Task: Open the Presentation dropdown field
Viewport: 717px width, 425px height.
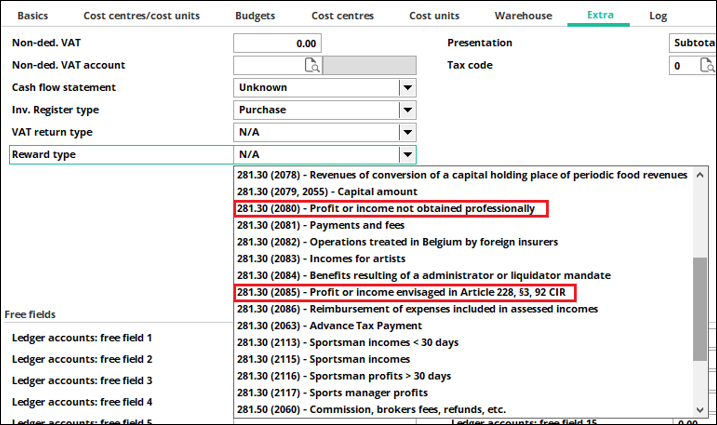Action: 692,44
